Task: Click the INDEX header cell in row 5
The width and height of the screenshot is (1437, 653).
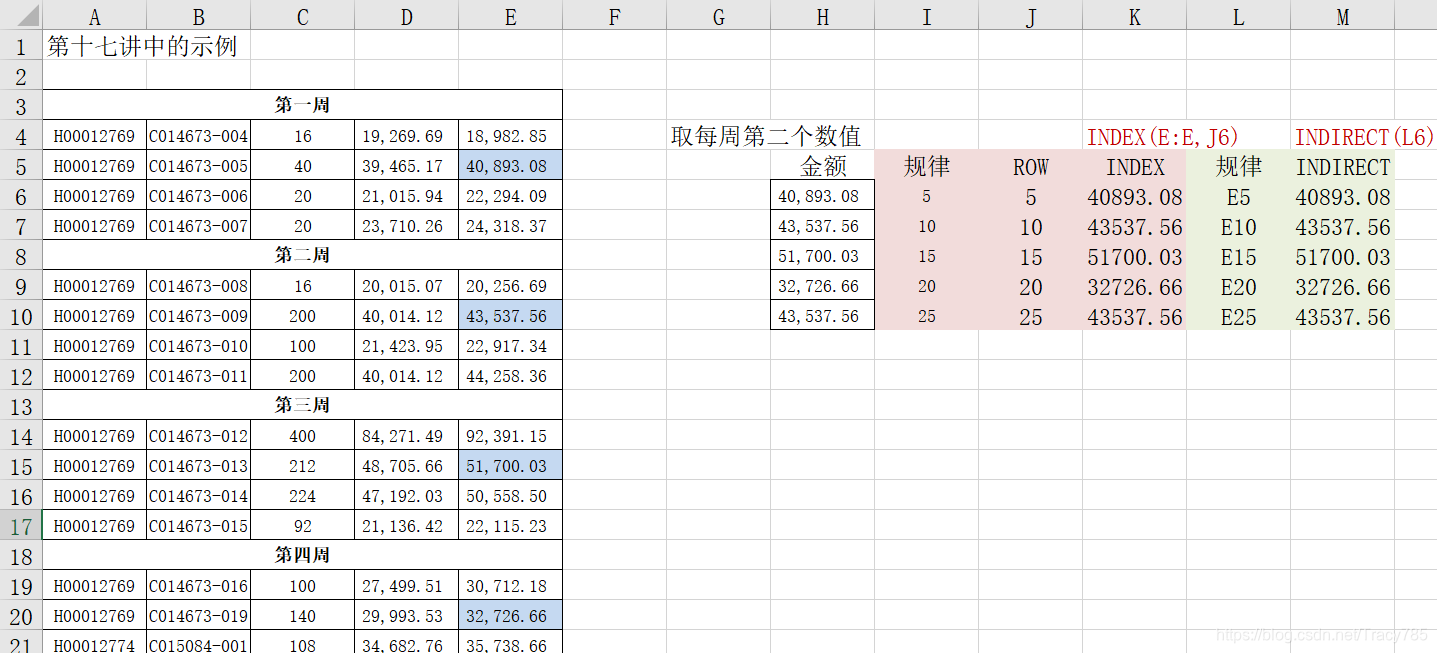Action: point(1134,166)
